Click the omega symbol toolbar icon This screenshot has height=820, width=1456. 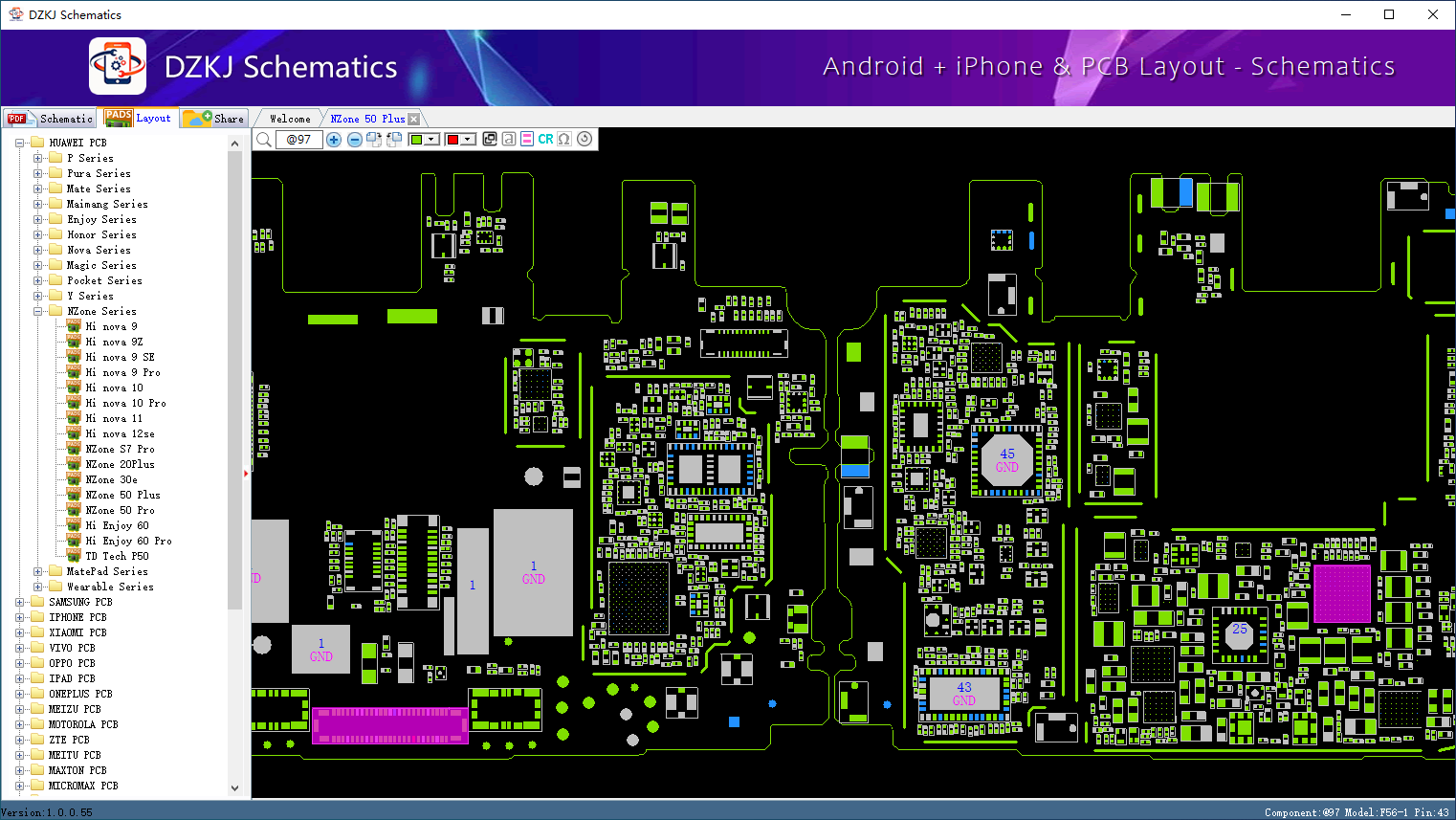point(564,140)
